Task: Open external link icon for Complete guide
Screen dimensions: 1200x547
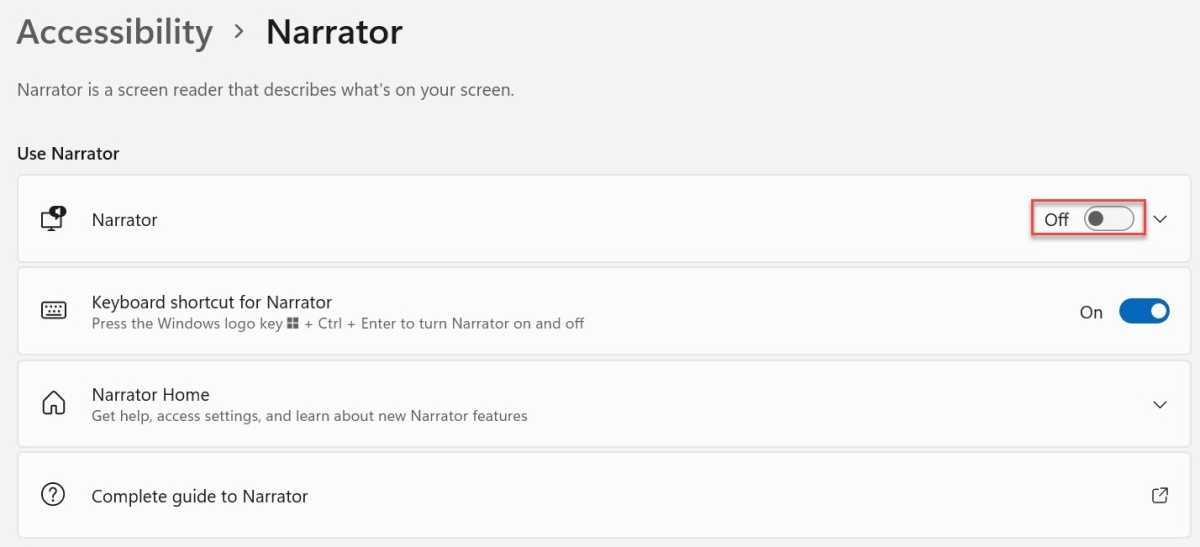Action: 1160,495
